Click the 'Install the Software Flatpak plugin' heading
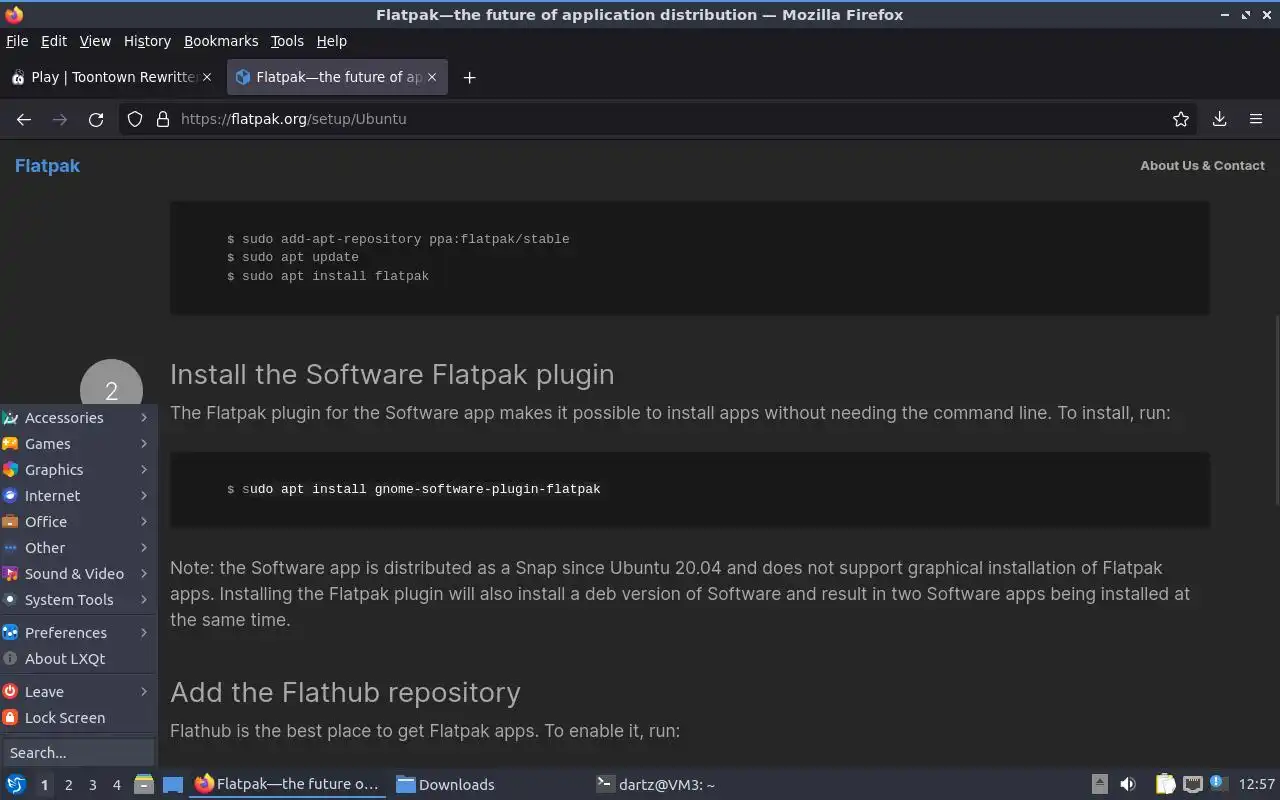 pyautogui.click(x=392, y=374)
